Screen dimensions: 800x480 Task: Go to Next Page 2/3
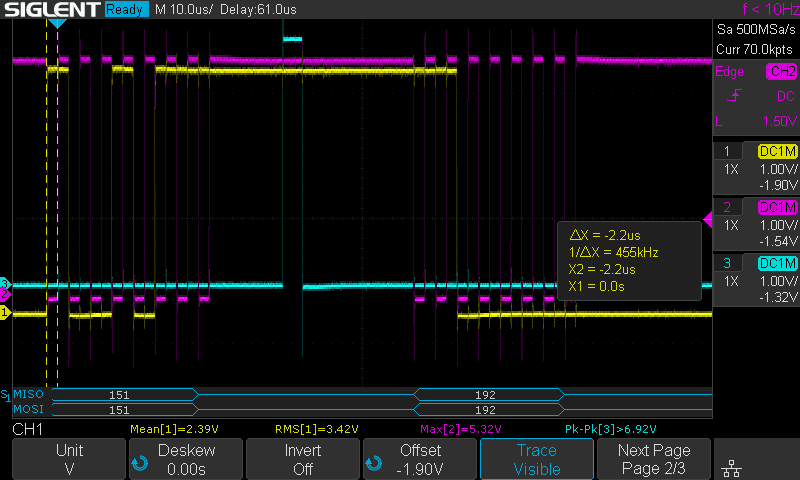coord(654,459)
